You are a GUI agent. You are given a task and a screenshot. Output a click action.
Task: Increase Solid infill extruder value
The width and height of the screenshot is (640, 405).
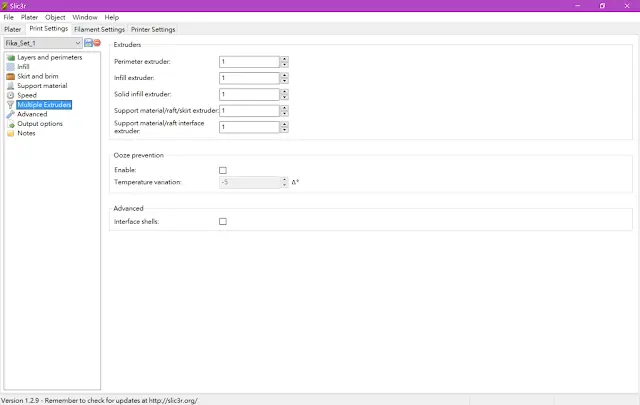(x=284, y=92)
